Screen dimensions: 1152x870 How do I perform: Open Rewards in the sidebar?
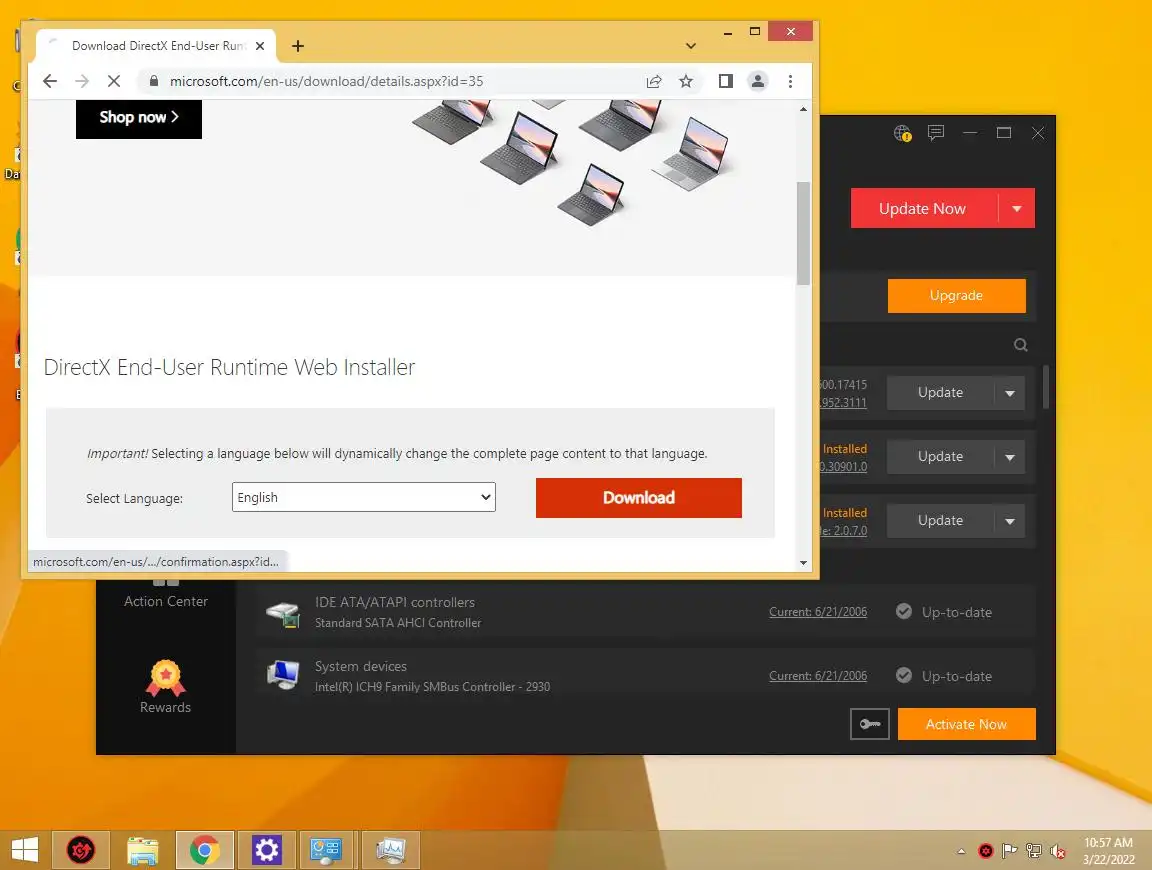[165, 686]
